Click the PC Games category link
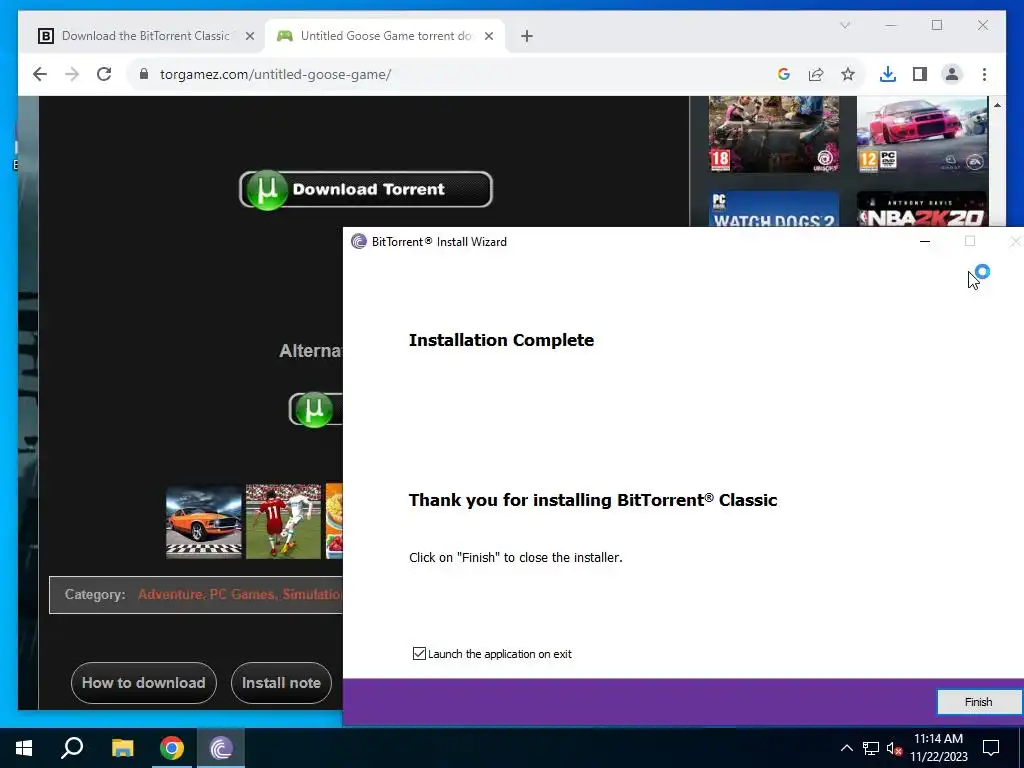This screenshot has height=768, width=1024. click(x=242, y=594)
